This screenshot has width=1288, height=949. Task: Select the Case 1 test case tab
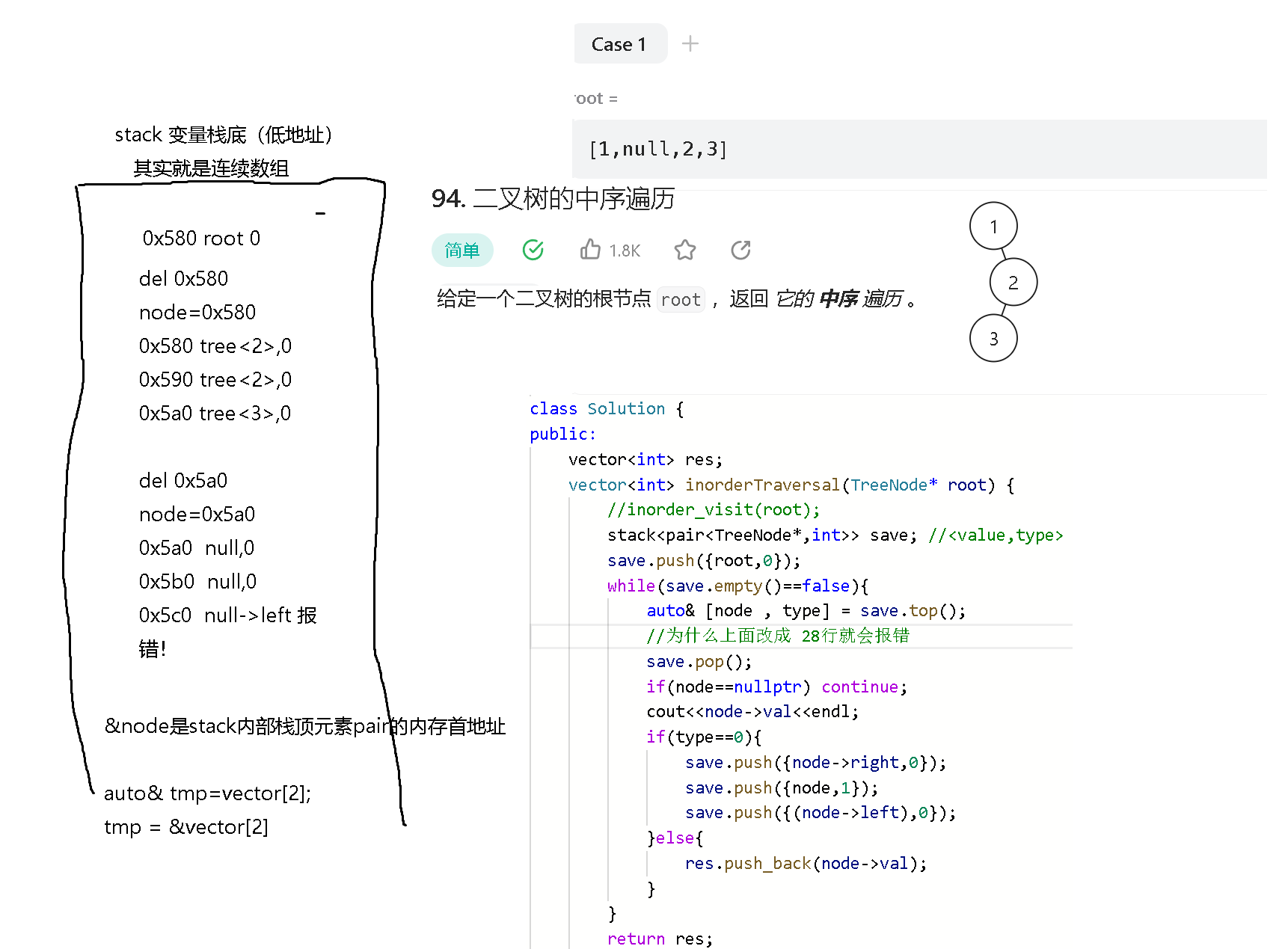coord(620,44)
